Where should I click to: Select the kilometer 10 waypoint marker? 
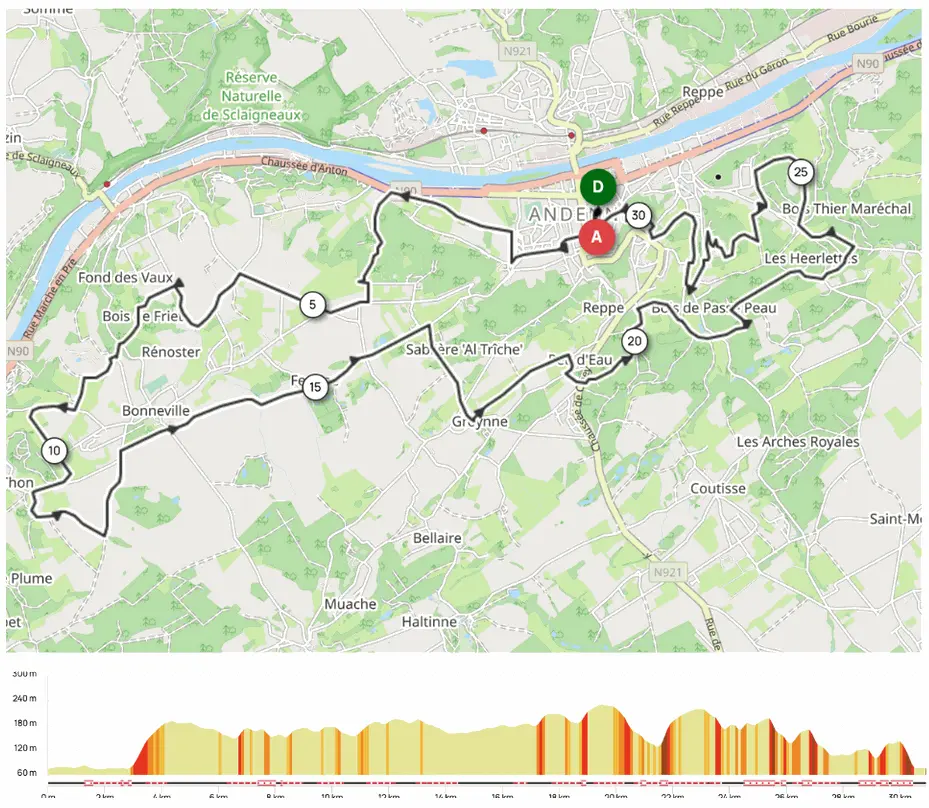(54, 451)
